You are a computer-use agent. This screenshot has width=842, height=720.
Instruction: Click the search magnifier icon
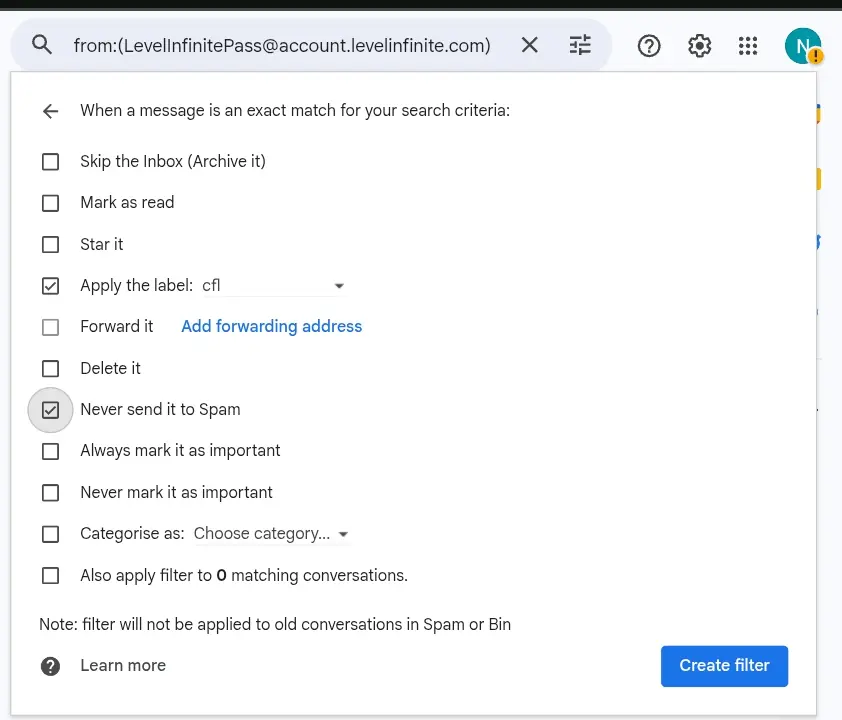[42, 45]
